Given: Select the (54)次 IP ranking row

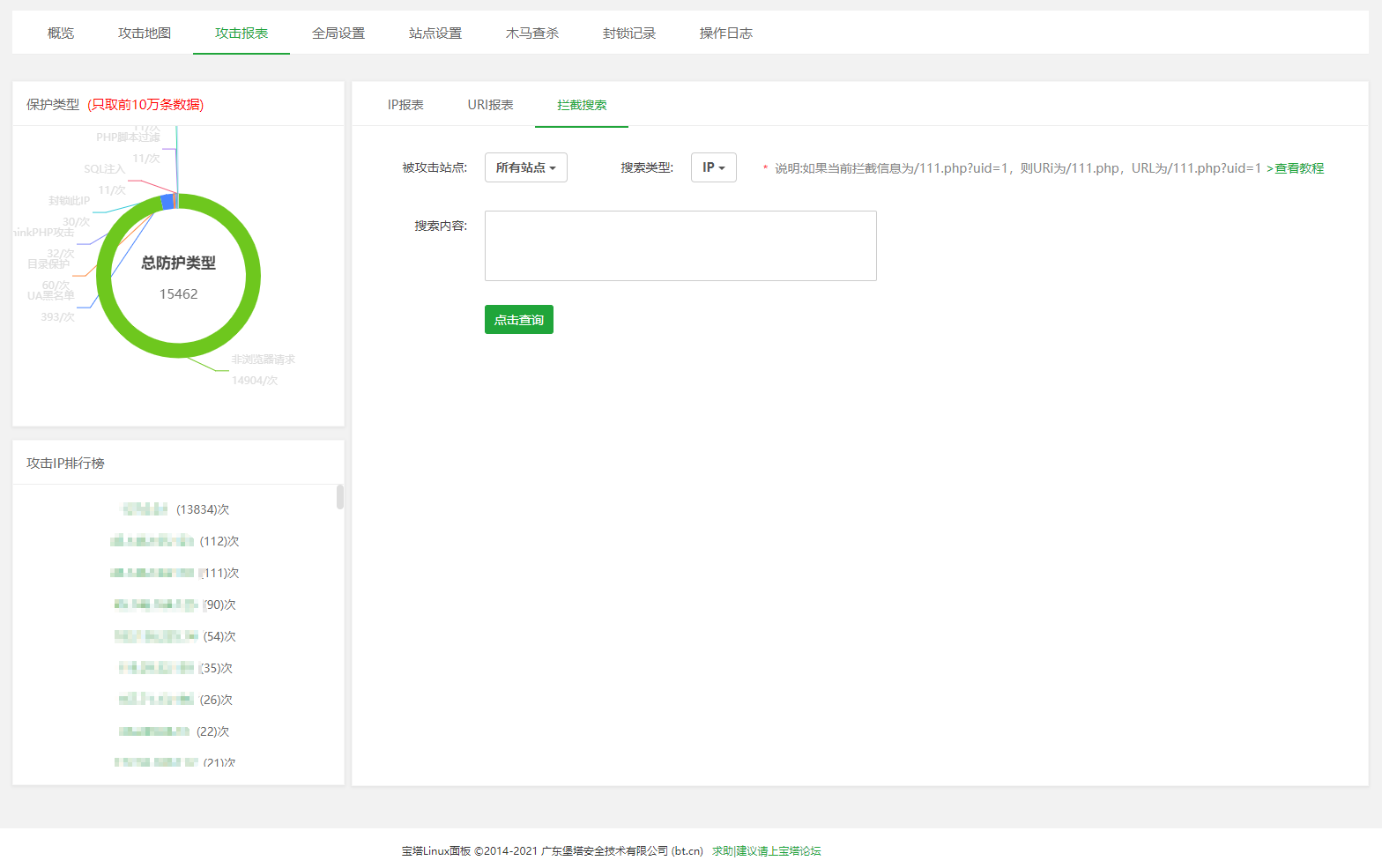Looking at the screenshot, I should [x=175, y=636].
